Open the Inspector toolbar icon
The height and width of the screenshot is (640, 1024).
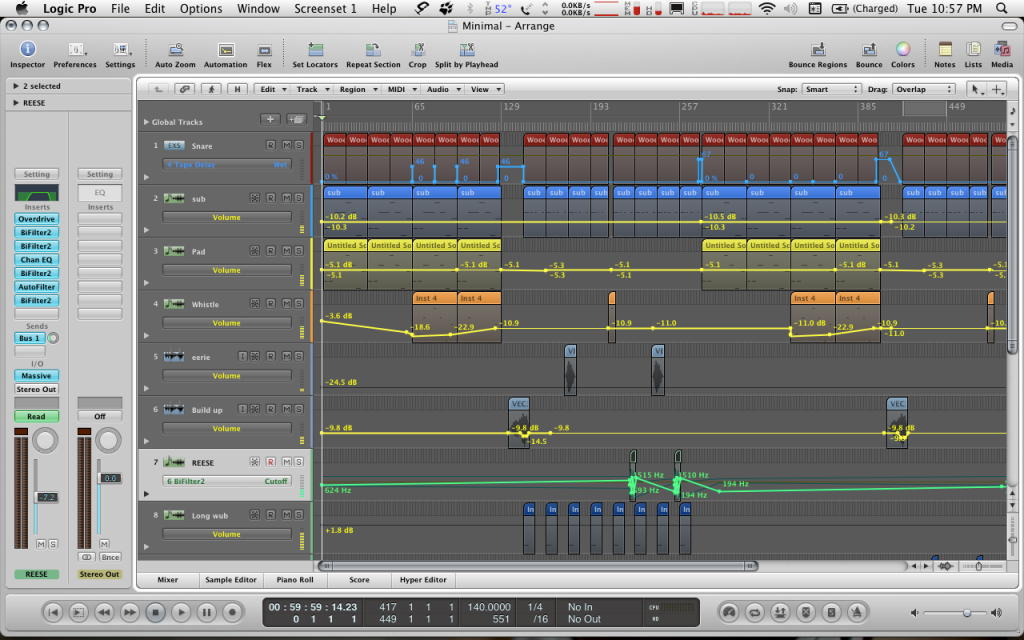coord(27,50)
